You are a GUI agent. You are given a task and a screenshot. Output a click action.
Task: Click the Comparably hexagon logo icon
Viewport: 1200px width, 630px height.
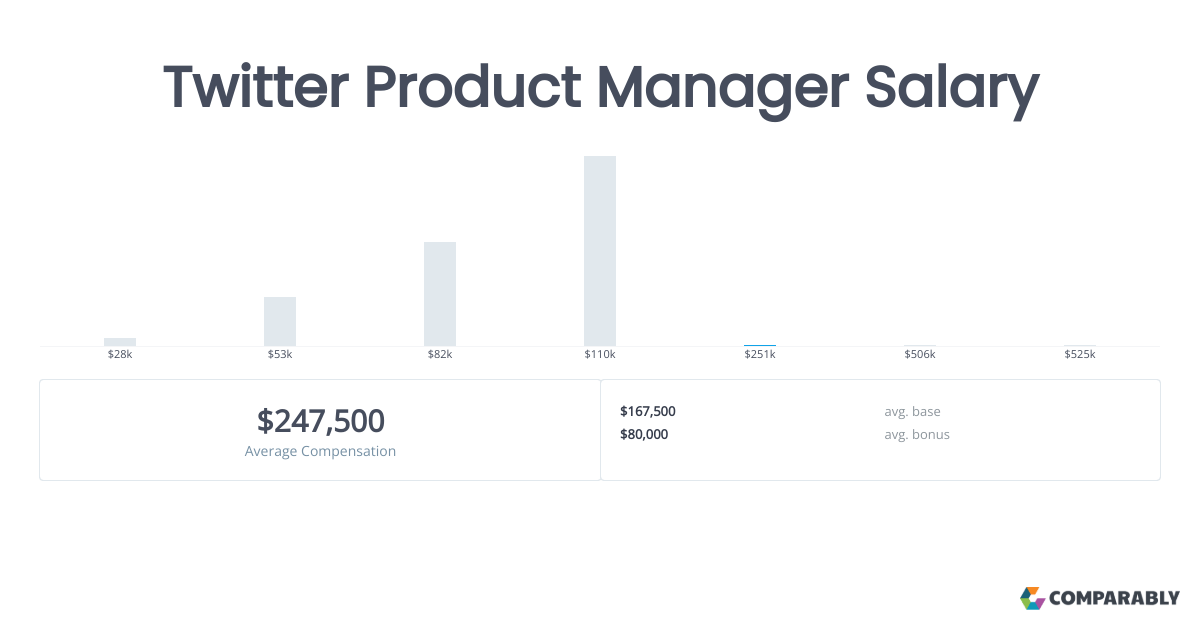pos(1032,598)
